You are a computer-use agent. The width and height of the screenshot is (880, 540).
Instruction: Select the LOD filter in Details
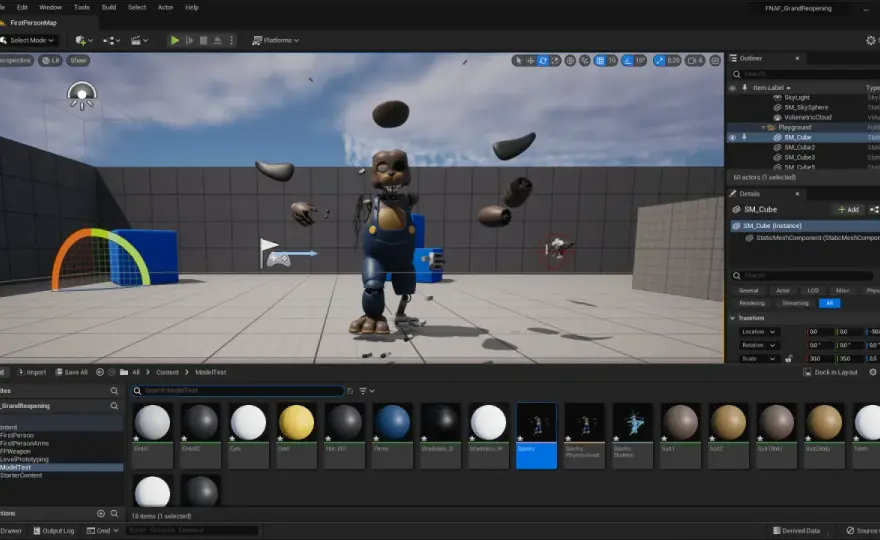tap(813, 290)
